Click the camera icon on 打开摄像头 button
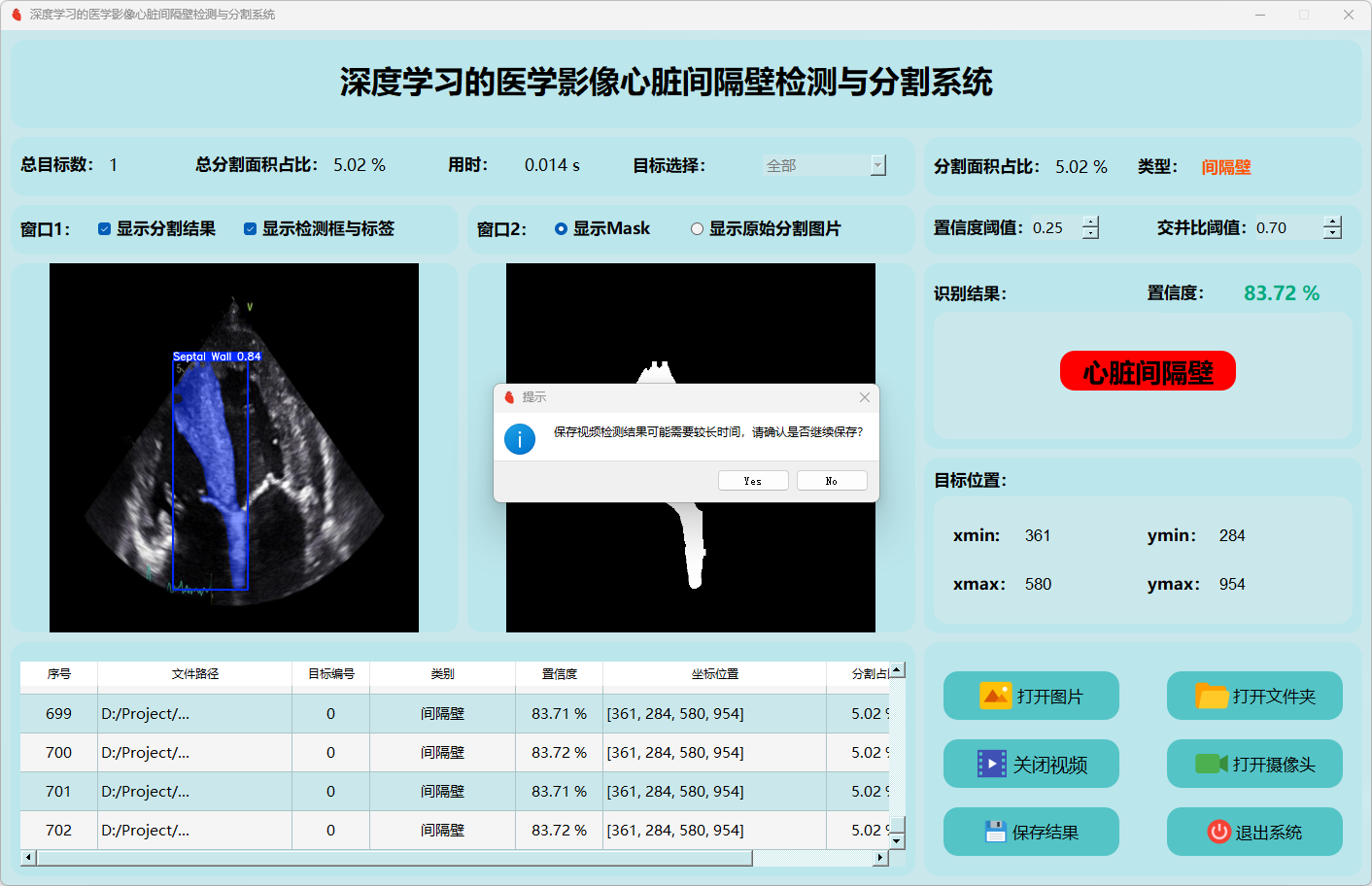Screen dimensions: 1372x886 click(1211, 764)
